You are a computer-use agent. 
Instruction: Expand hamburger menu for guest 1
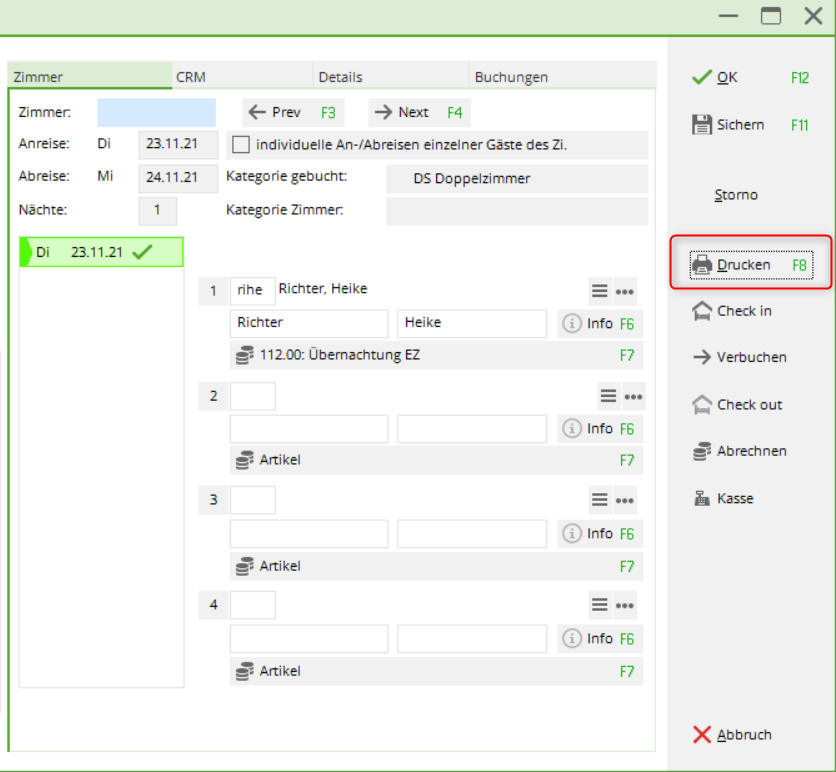click(x=600, y=291)
